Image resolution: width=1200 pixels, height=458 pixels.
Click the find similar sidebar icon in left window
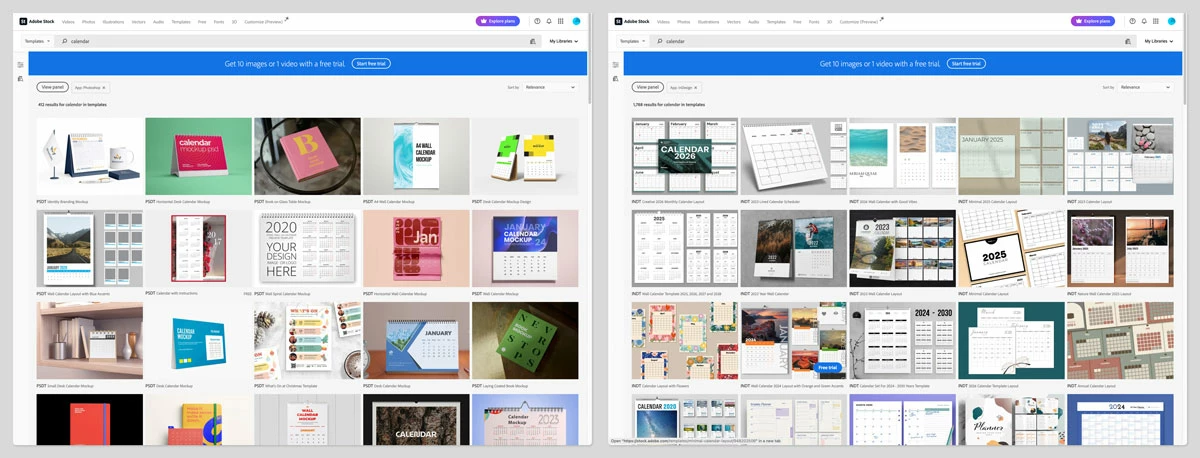(20, 78)
